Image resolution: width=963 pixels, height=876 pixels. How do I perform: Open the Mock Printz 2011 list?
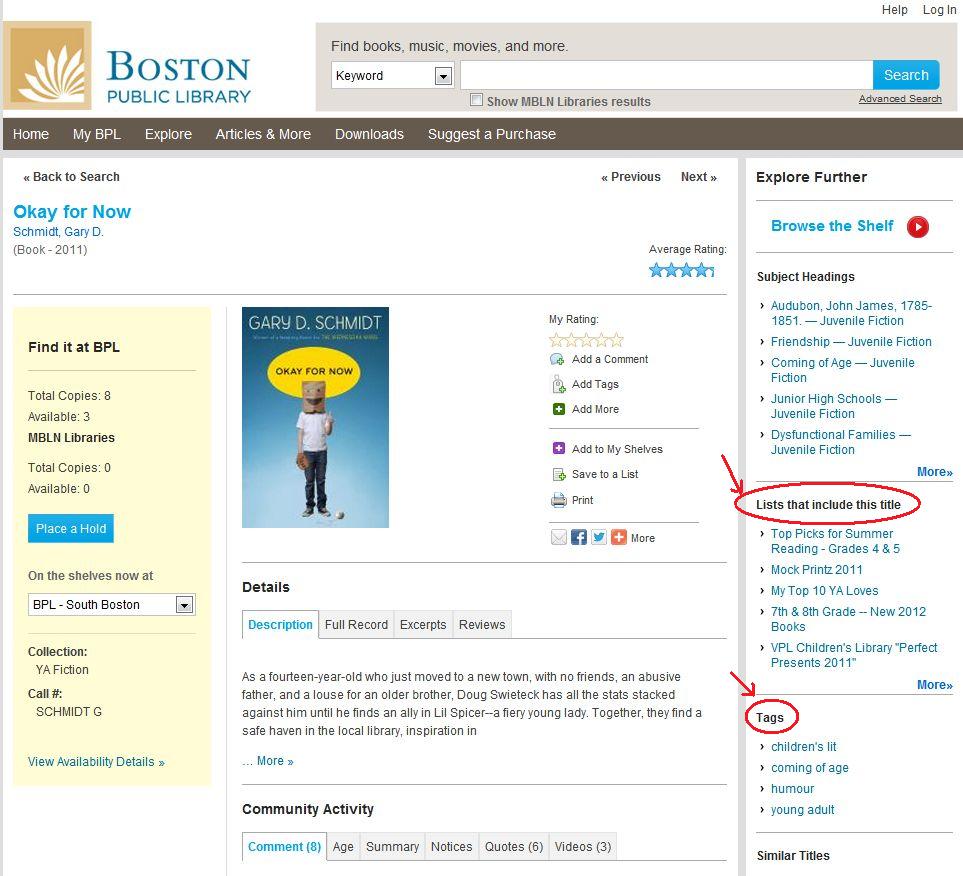coord(816,569)
